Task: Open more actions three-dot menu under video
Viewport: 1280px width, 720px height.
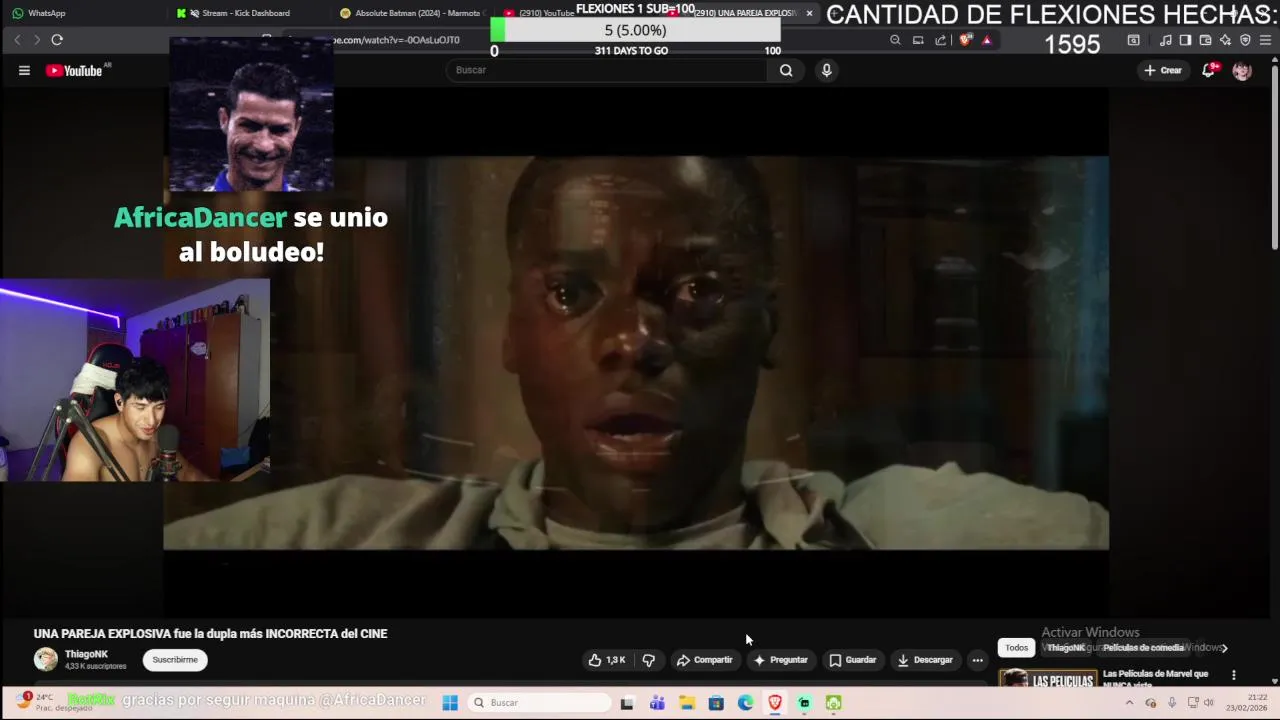Action: coord(978,660)
